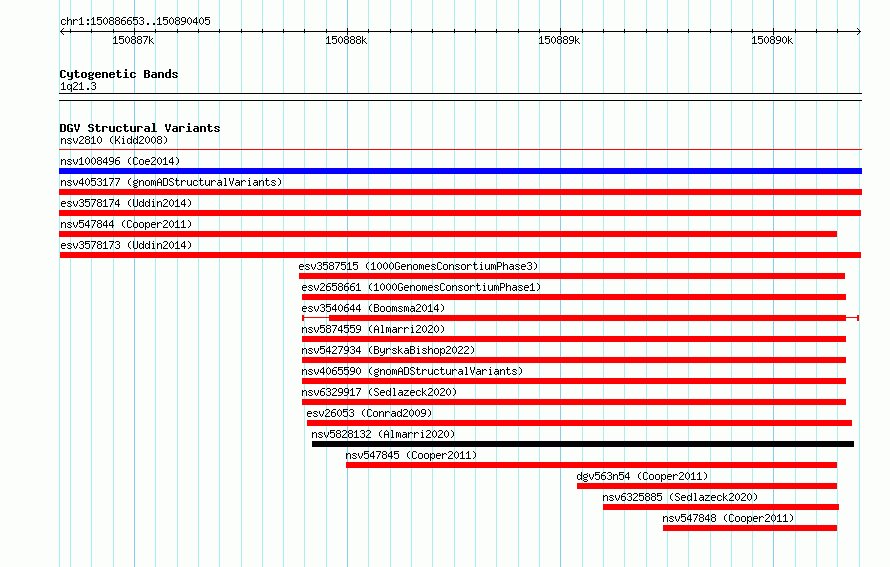Click the nsv4053177 (gnomADStructuralVariants) label
This screenshot has height=567, width=890.
pos(171,182)
